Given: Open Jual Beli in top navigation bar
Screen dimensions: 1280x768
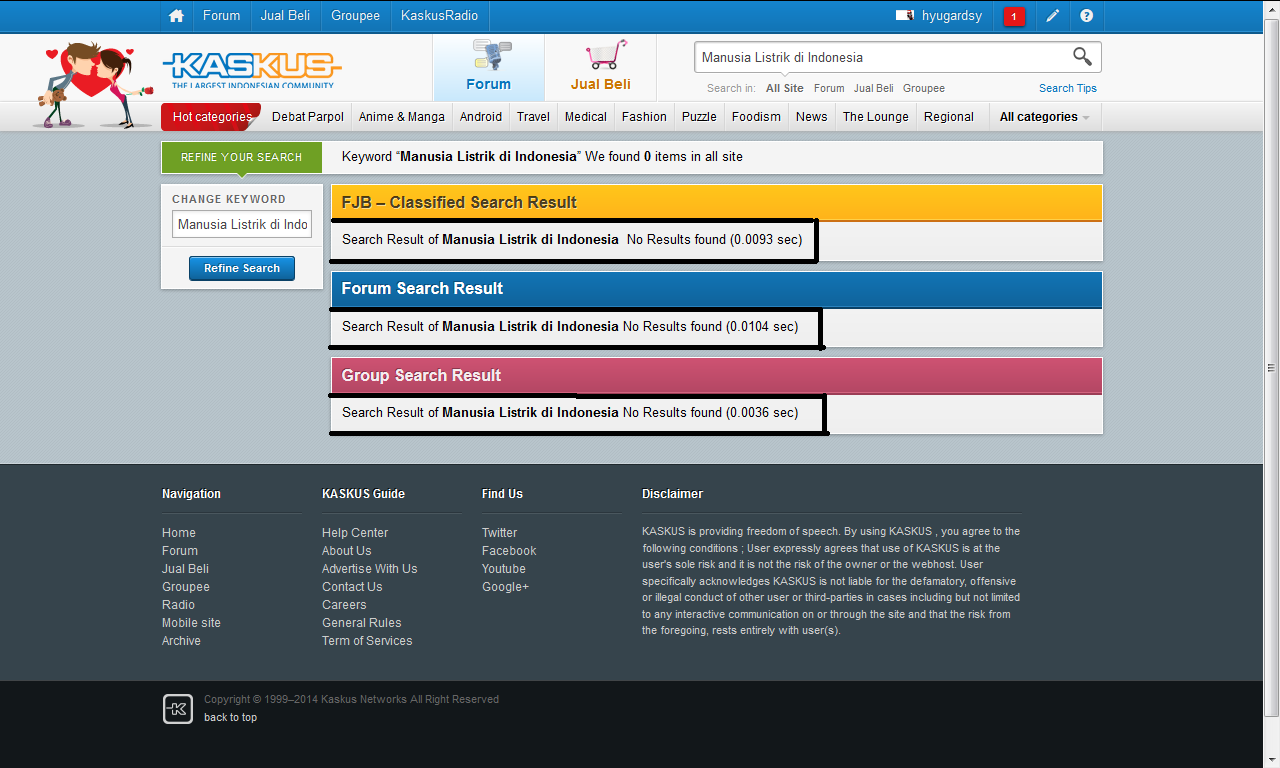Looking at the screenshot, I should click(x=285, y=16).
